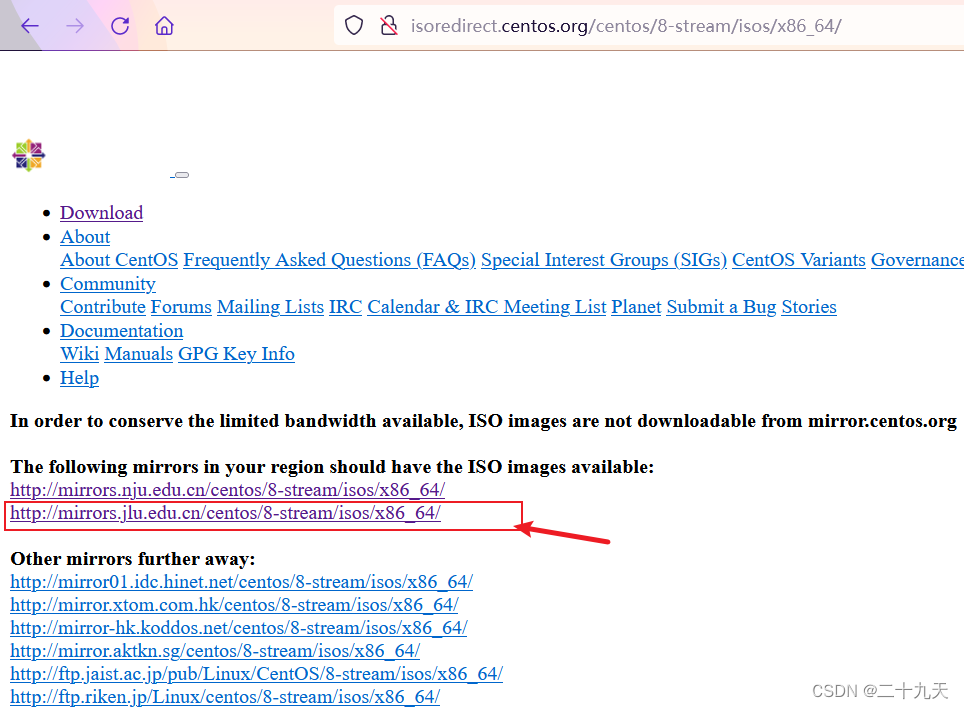The height and width of the screenshot is (709, 964).
Task: Click the browser forward arrow
Action: pyautogui.click(x=75, y=26)
